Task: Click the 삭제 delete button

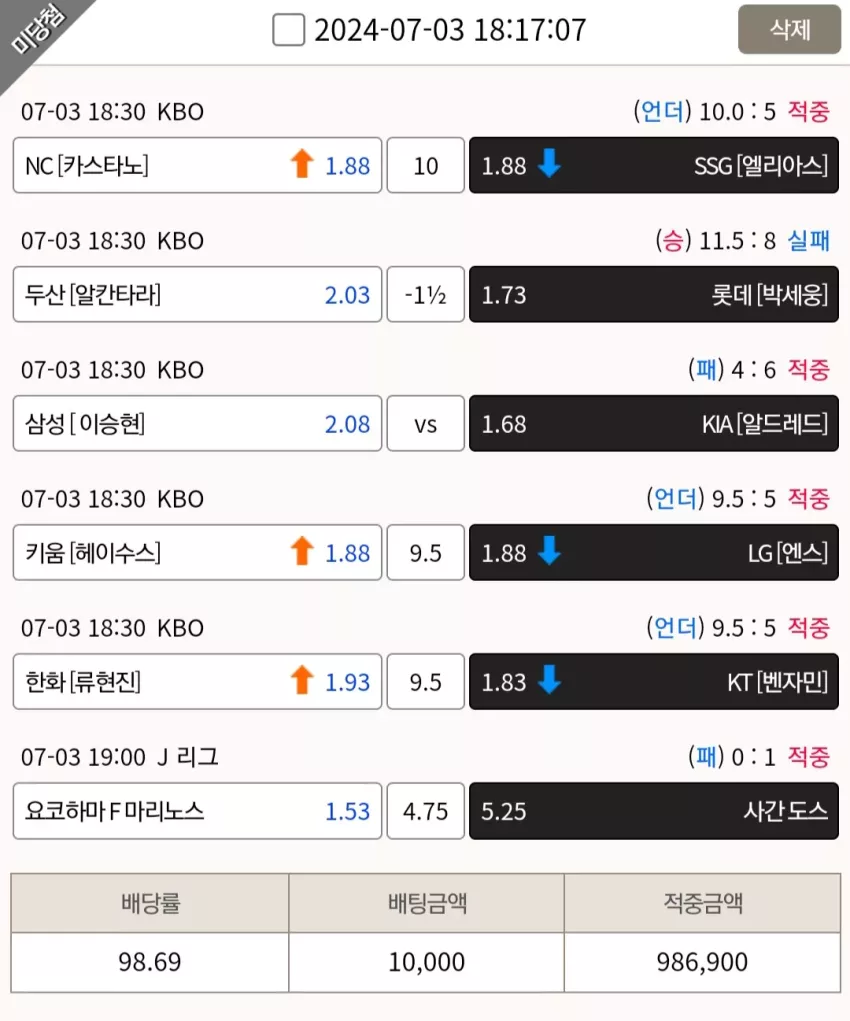Action: point(789,29)
